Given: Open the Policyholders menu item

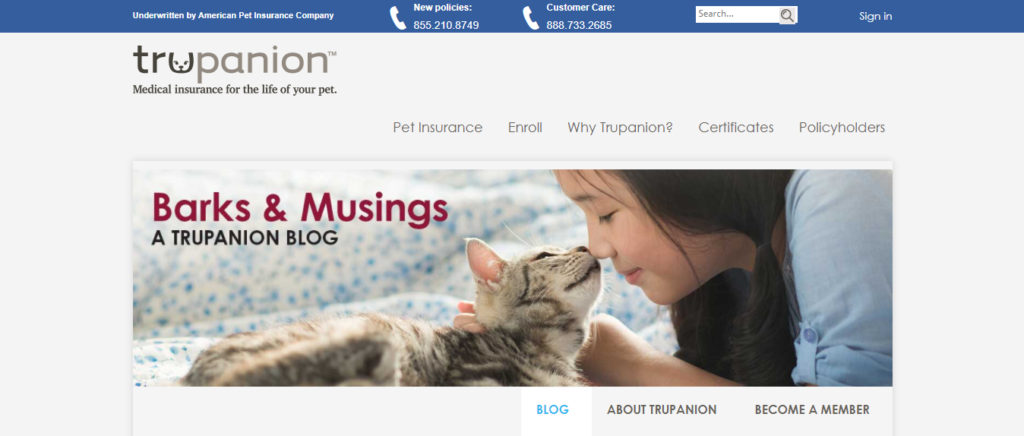Looking at the screenshot, I should (842, 127).
